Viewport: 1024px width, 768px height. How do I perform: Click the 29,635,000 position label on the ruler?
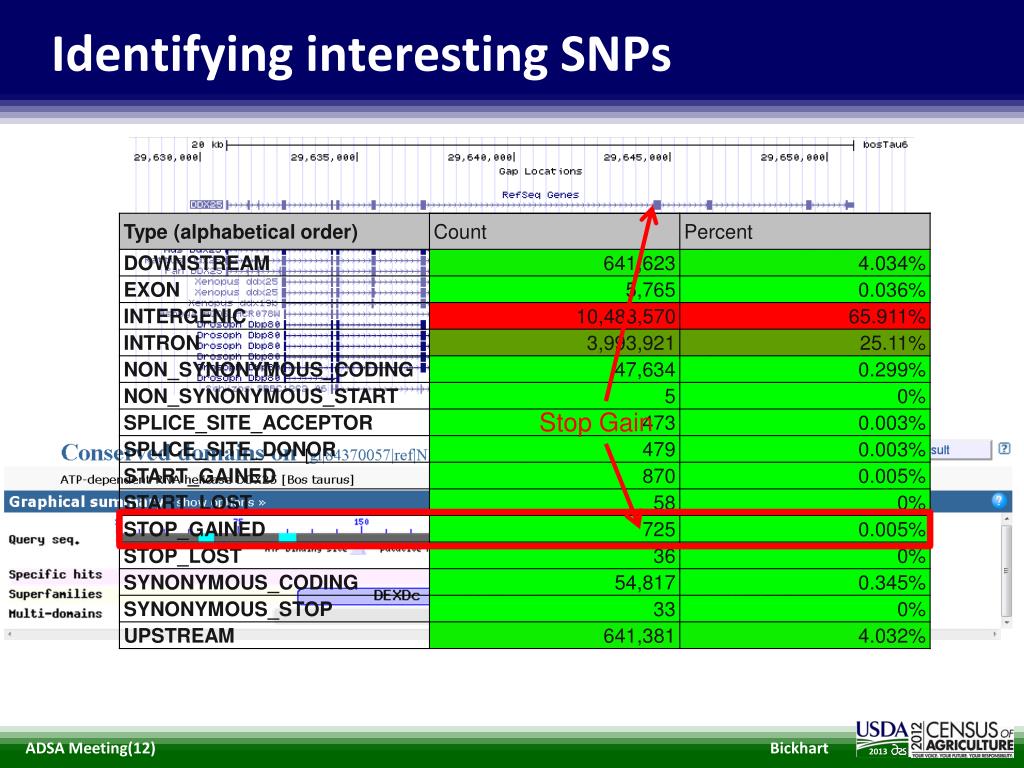point(324,157)
